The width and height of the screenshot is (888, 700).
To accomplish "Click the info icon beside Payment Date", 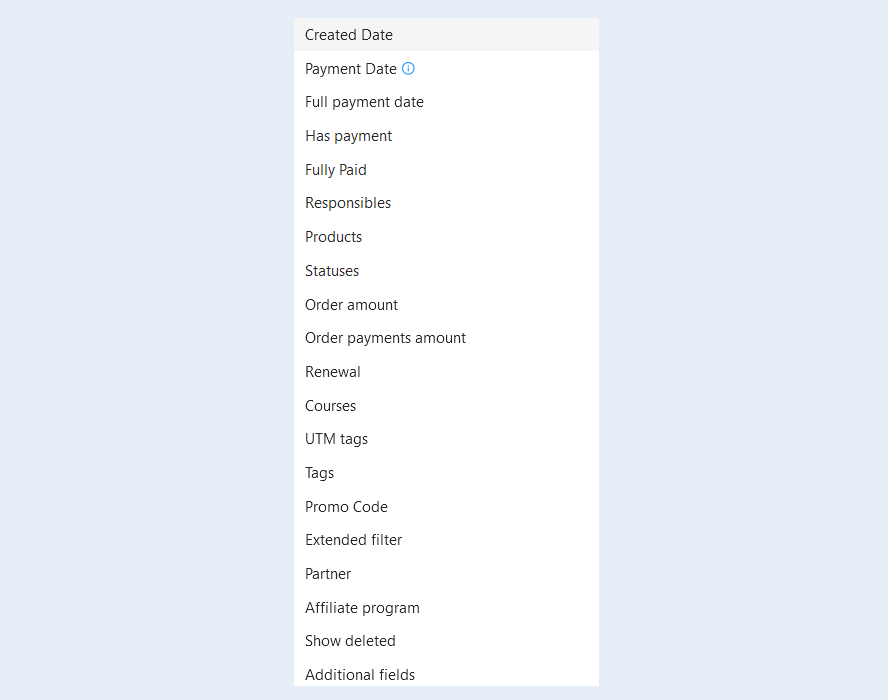I will [x=408, y=69].
